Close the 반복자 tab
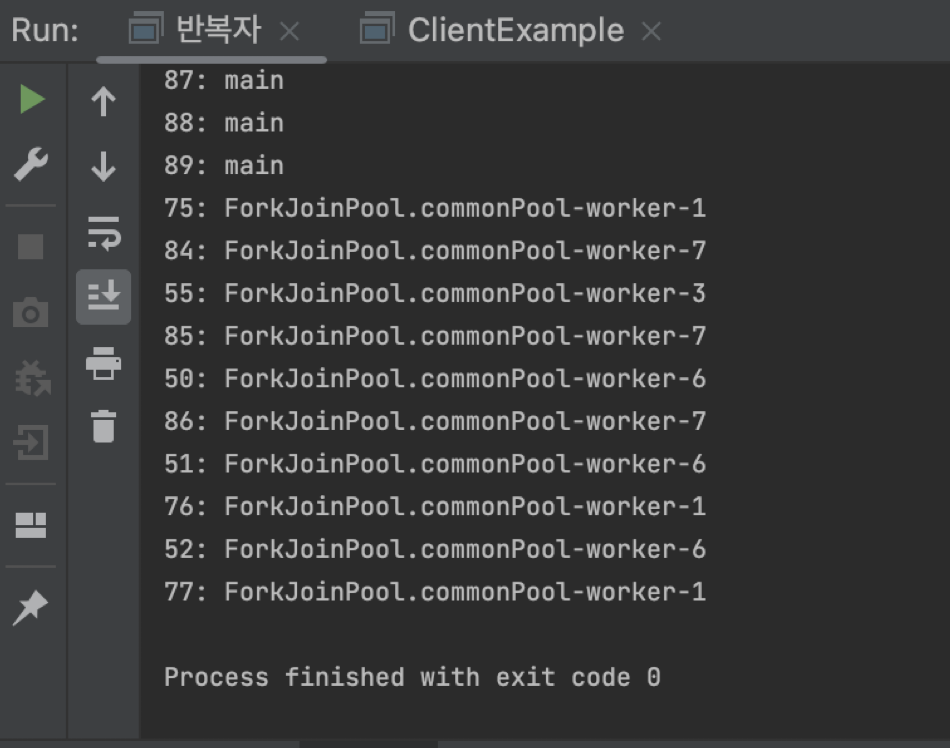950x748 pixels. coord(290,31)
